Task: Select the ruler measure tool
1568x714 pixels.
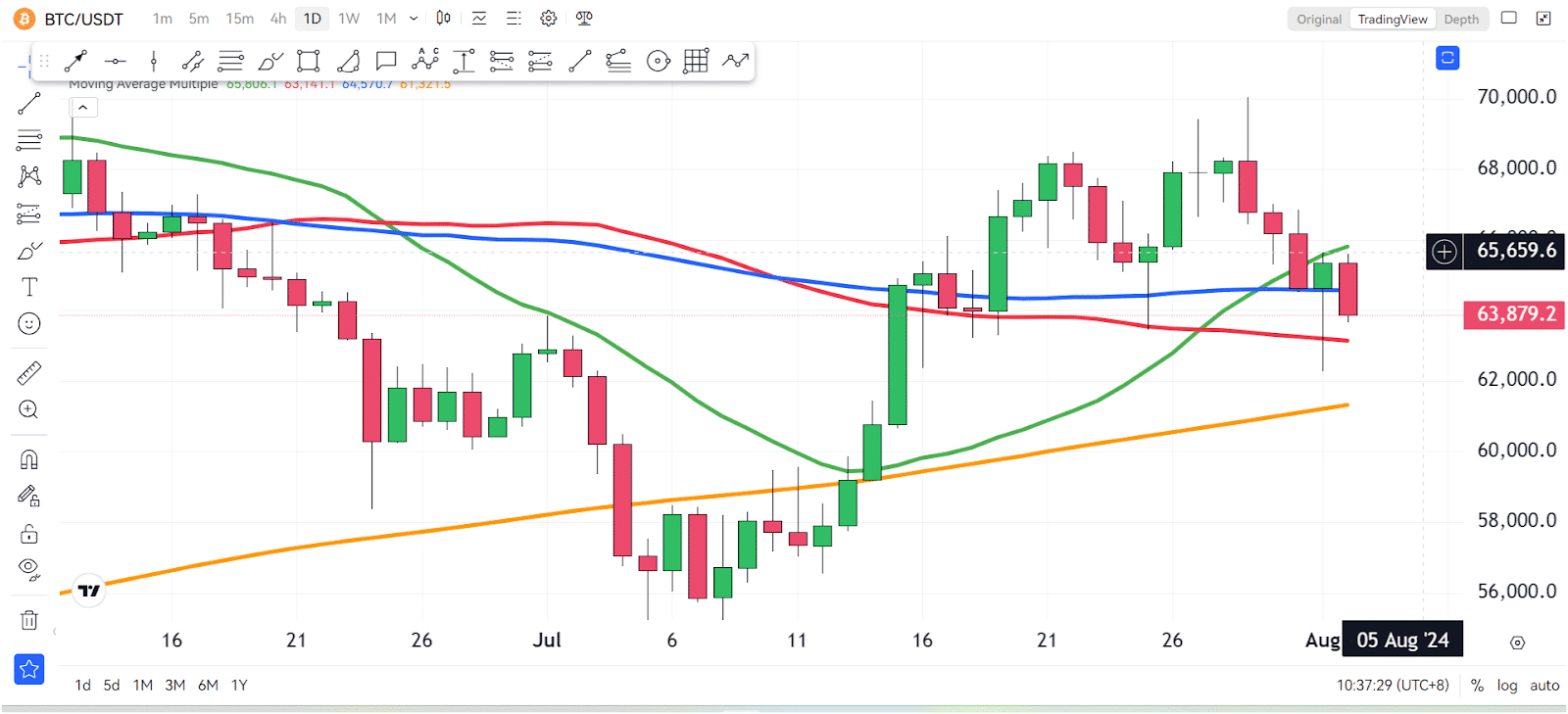Action: point(29,373)
